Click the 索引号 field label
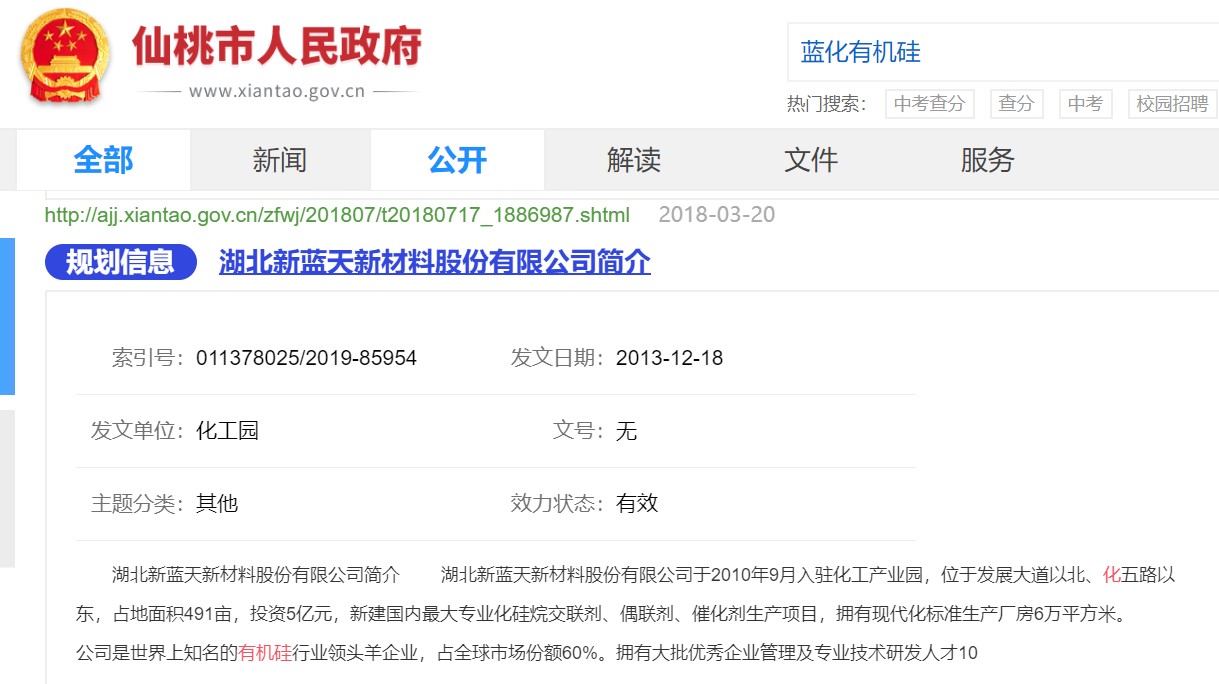The image size is (1219, 684). [148, 358]
